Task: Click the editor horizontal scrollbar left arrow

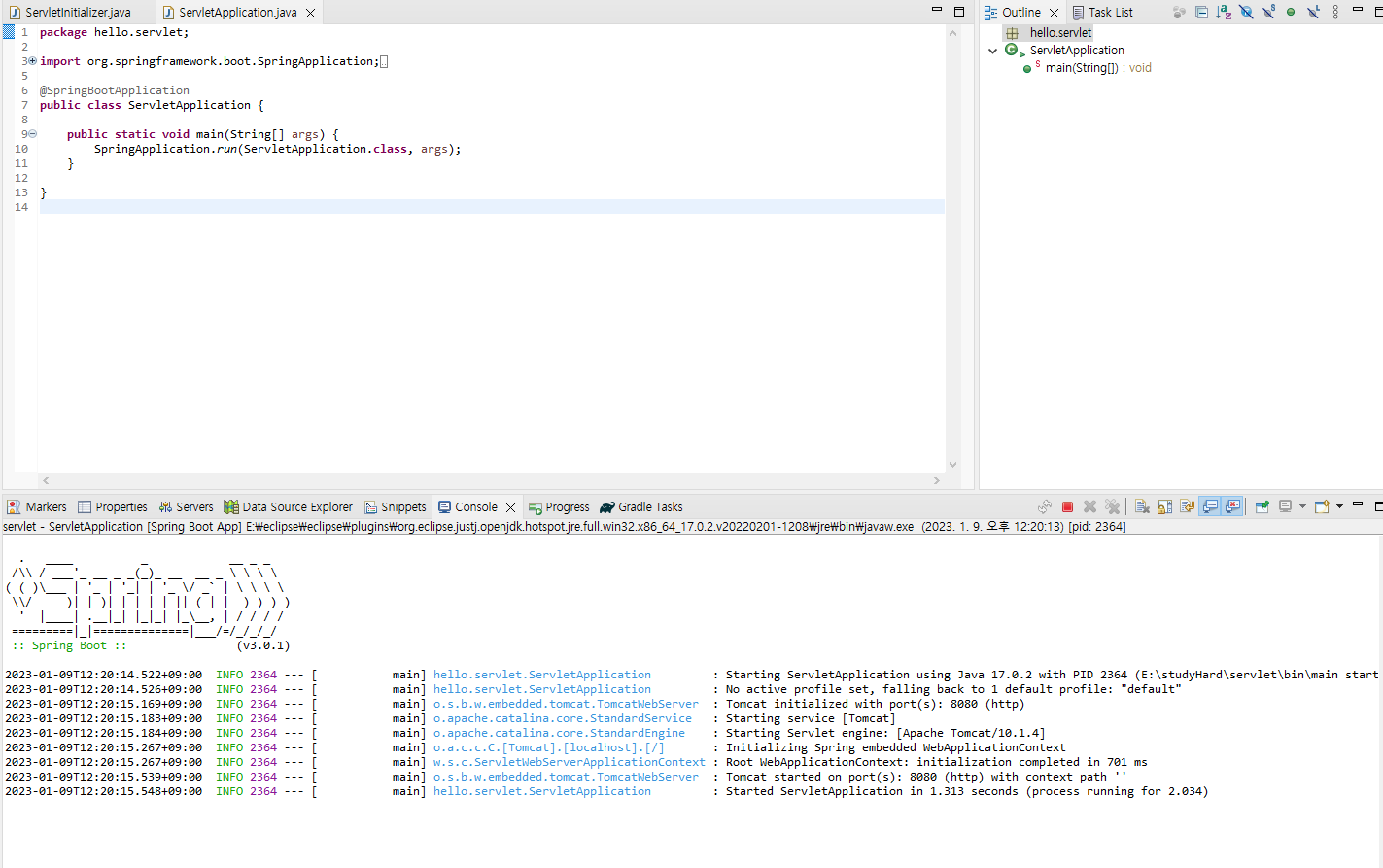Action: pyautogui.click(x=46, y=480)
